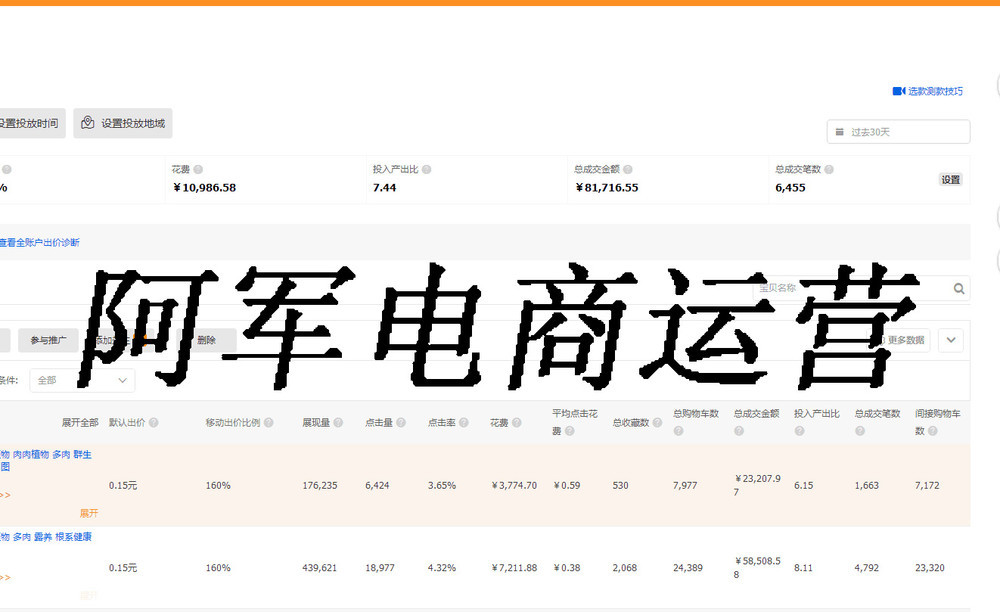Image resolution: width=1000 pixels, height=612 pixels.
Task: Click 展开全部 in table header
Action: (80, 423)
